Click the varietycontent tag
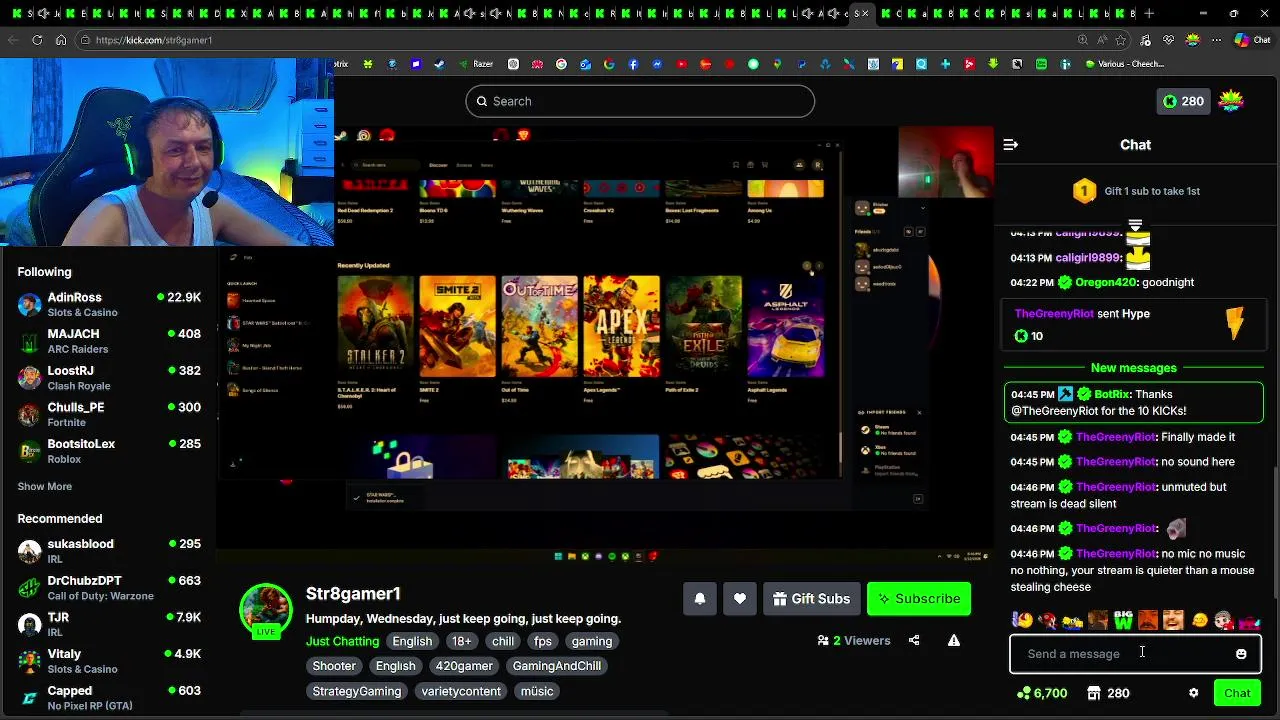1280x720 pixels. coord(461,691)
